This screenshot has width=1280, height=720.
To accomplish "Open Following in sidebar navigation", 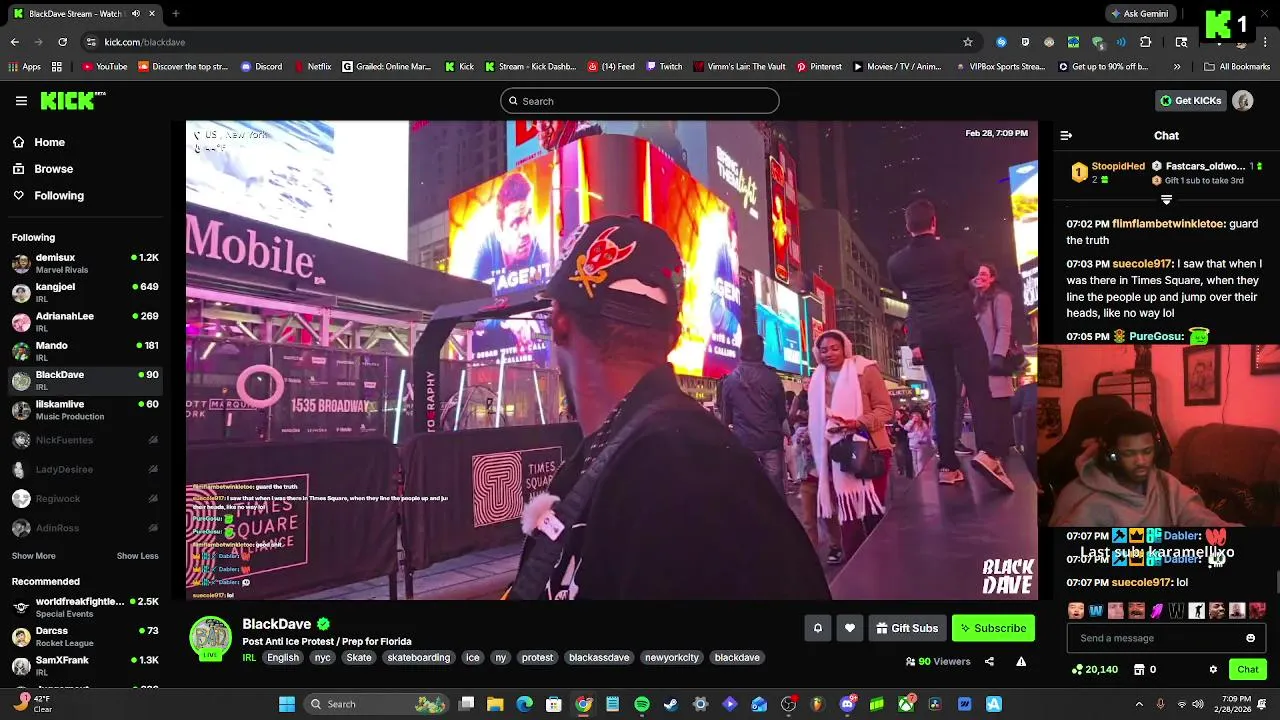I will [x=48, y=196].
